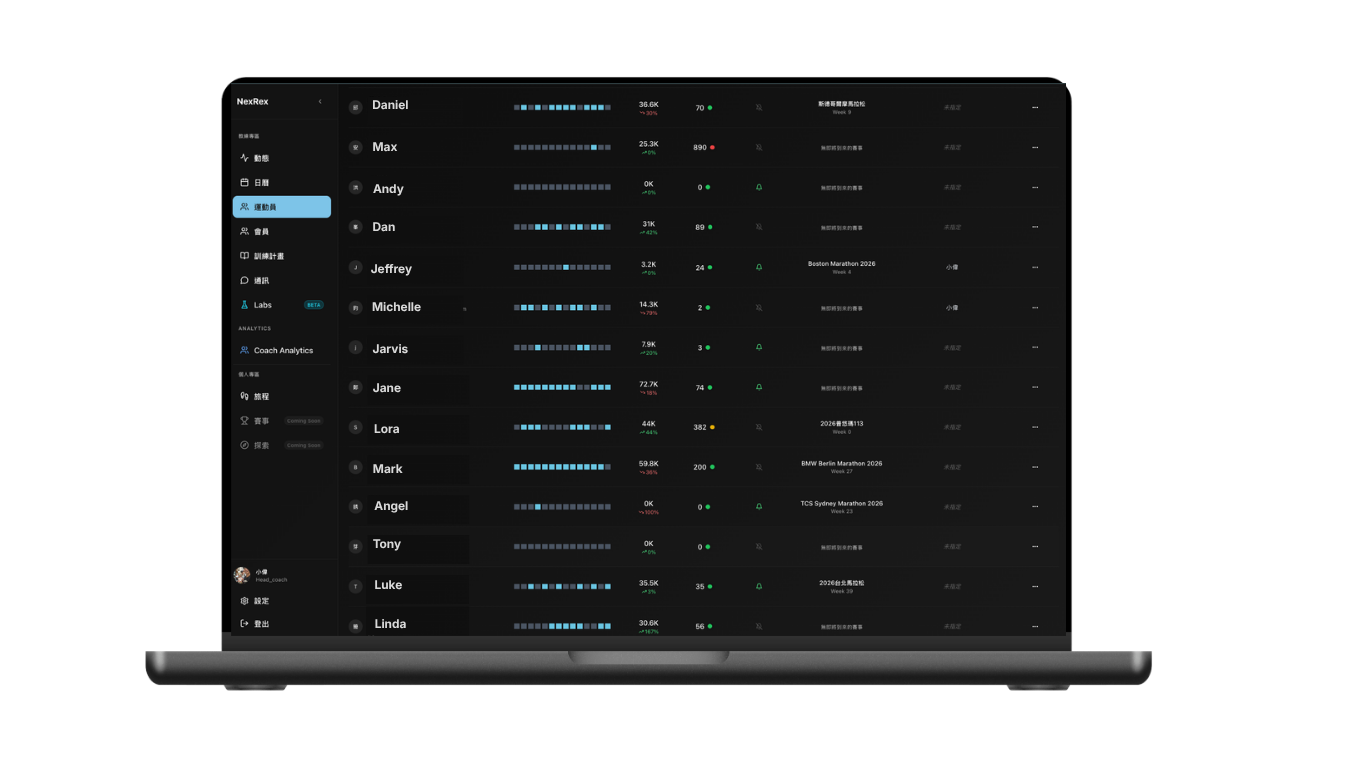Go to 訓練計畫 training plans

pos(282,256)
